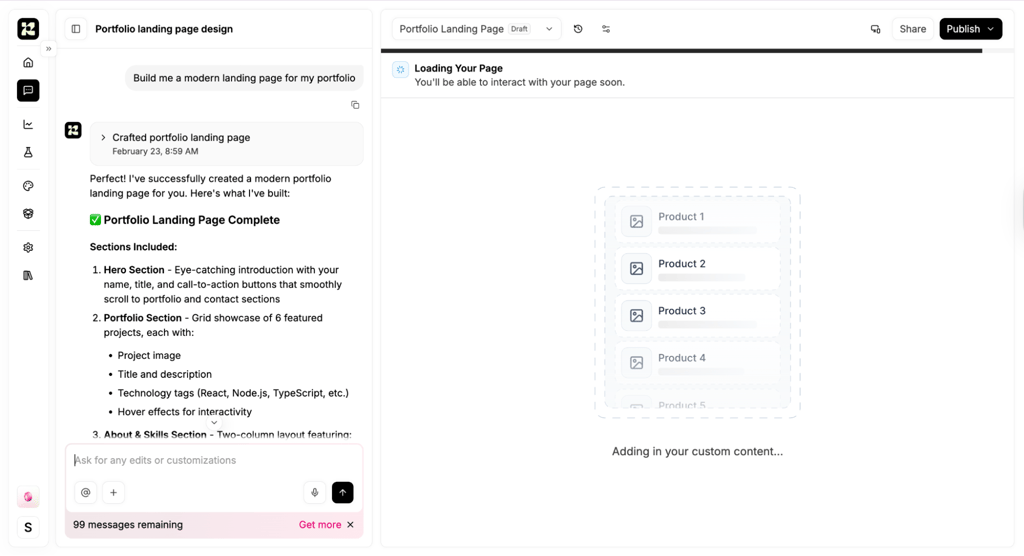Click the Share button
The width and height of the screenshot is (1024, 556).
click(912, 29)
